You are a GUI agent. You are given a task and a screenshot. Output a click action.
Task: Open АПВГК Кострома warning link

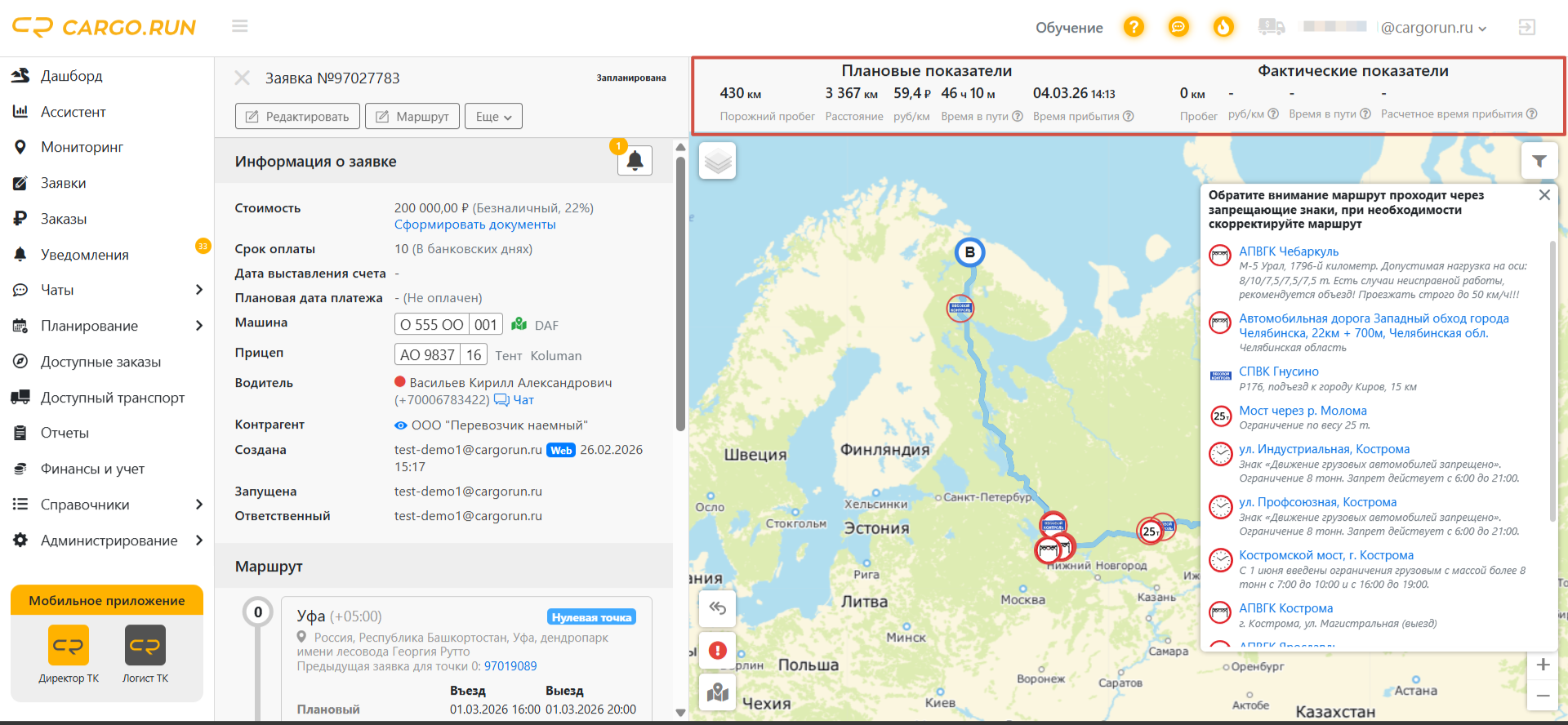pos(1286,608)
